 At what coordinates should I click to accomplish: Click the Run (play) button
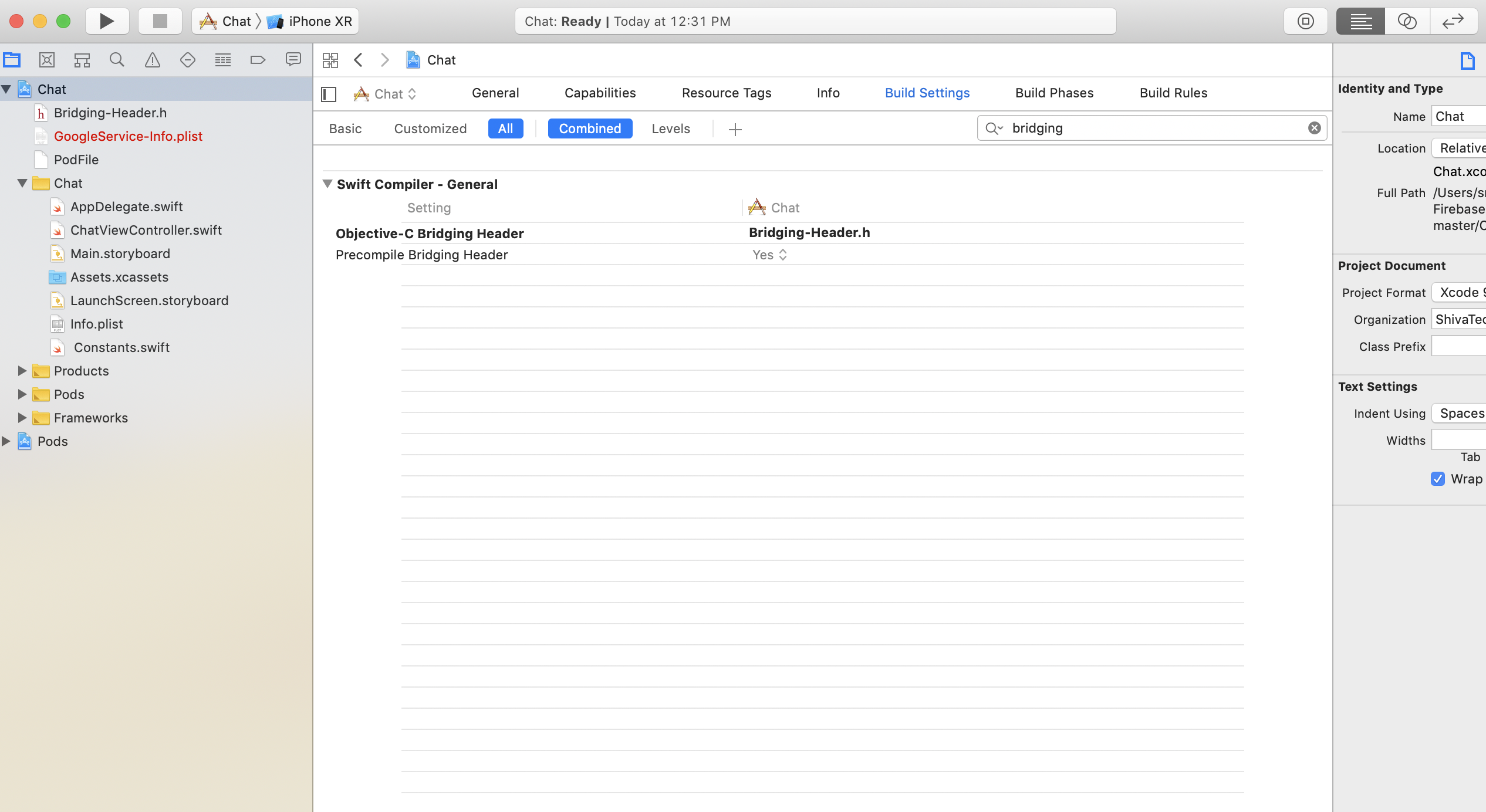coord(107,22)
